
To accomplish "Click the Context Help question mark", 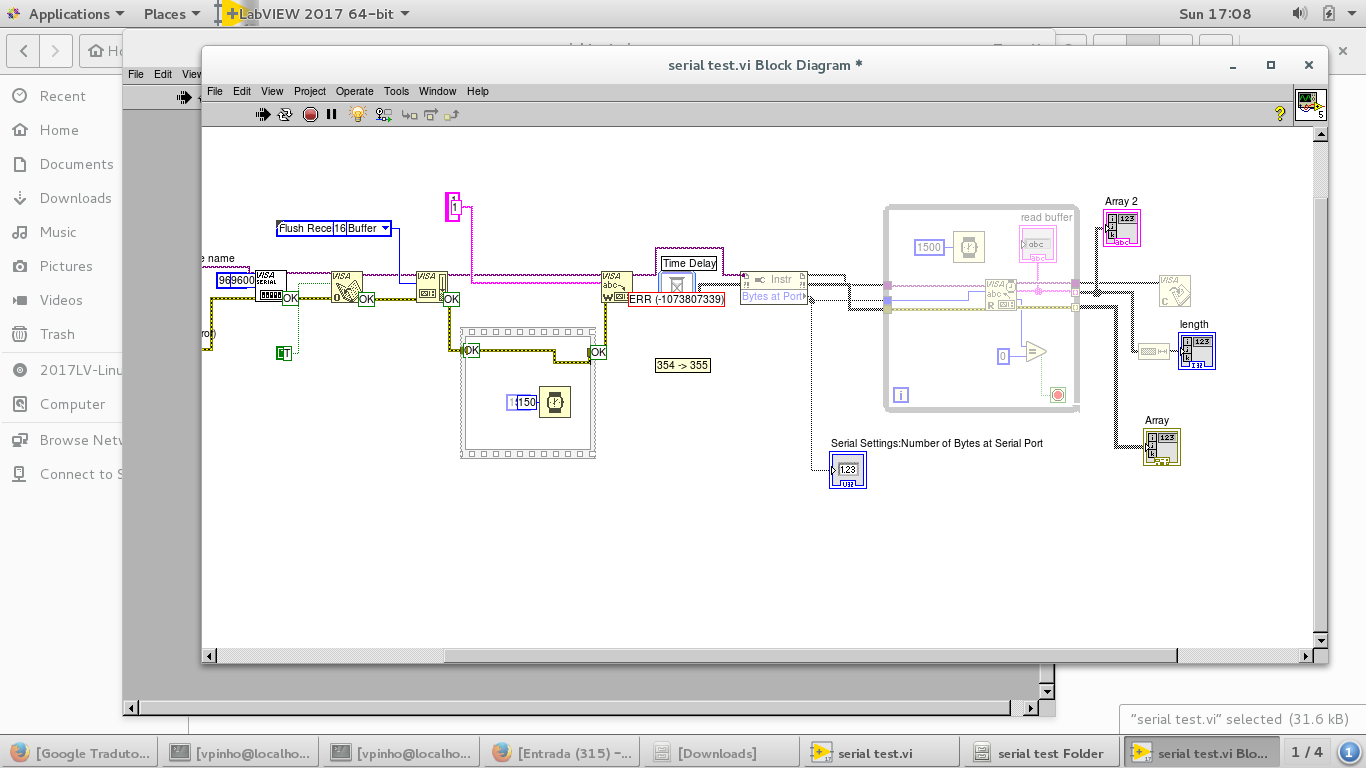I will pyautogui.click(x=1280, y=115).
